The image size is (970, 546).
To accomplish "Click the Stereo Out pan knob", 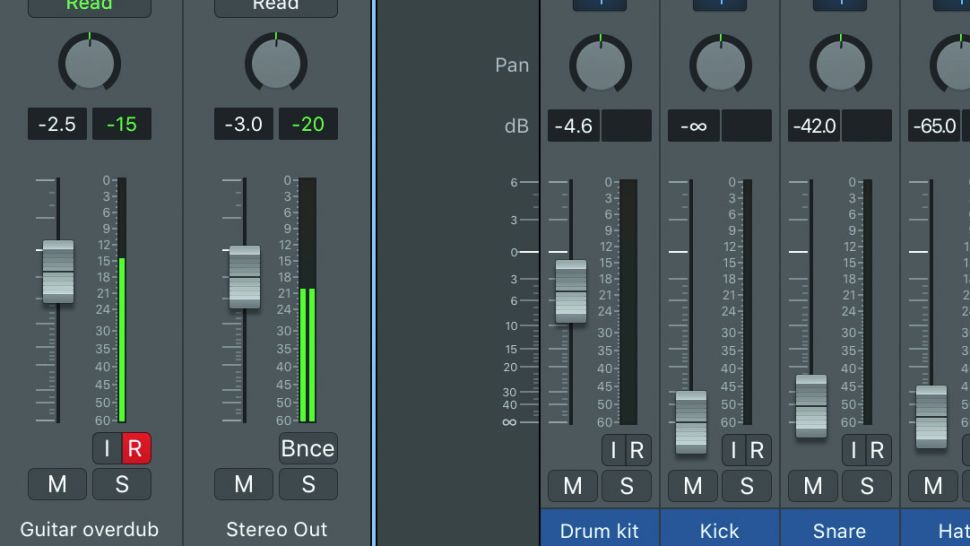I will tap(276, 63).
